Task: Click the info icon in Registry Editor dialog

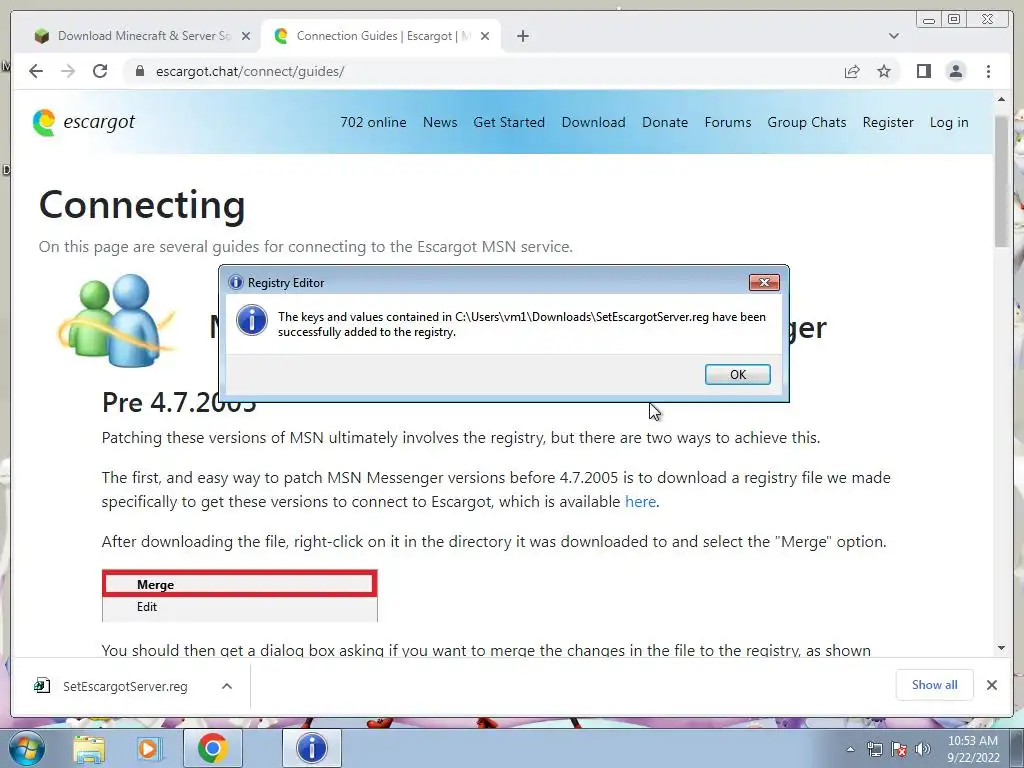Action: pyautogui.click(x=251, y=321)
